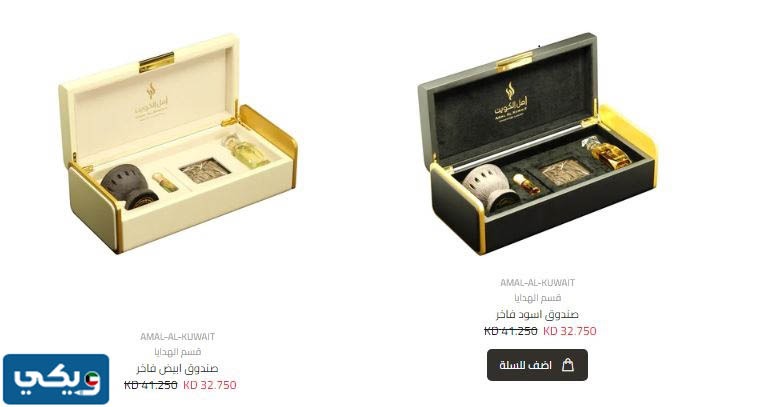This screenshot has width=778, height=407.
Task: Open قسم الهدايا category under black box
Action: [537, 298]
